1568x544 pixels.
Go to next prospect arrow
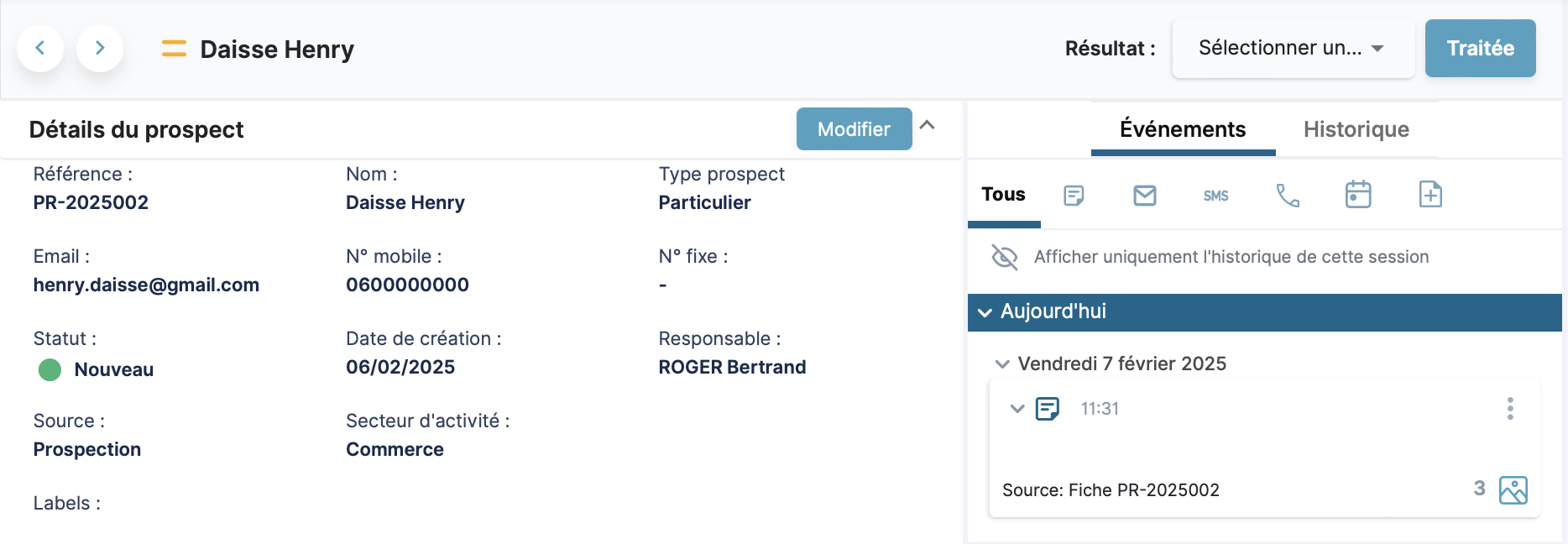(100, 49)
